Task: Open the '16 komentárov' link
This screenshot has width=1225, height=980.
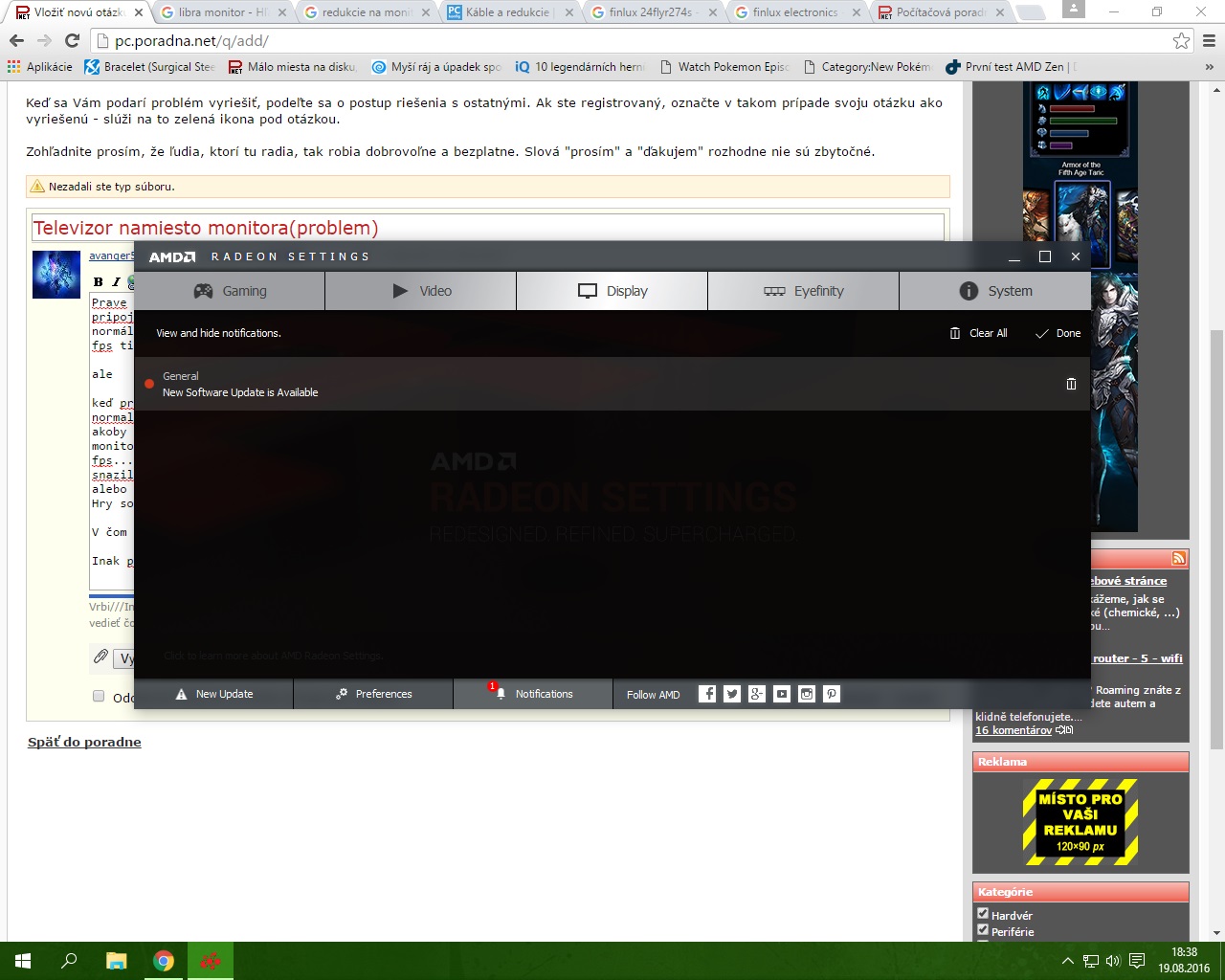Action: click(x=1013, y=730)
